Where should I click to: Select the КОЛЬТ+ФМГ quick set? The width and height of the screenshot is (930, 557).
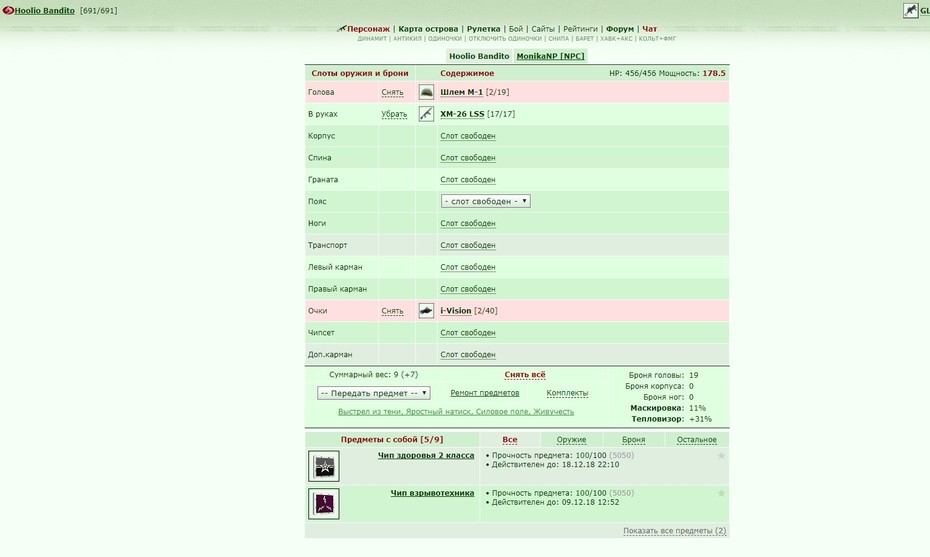657,39
